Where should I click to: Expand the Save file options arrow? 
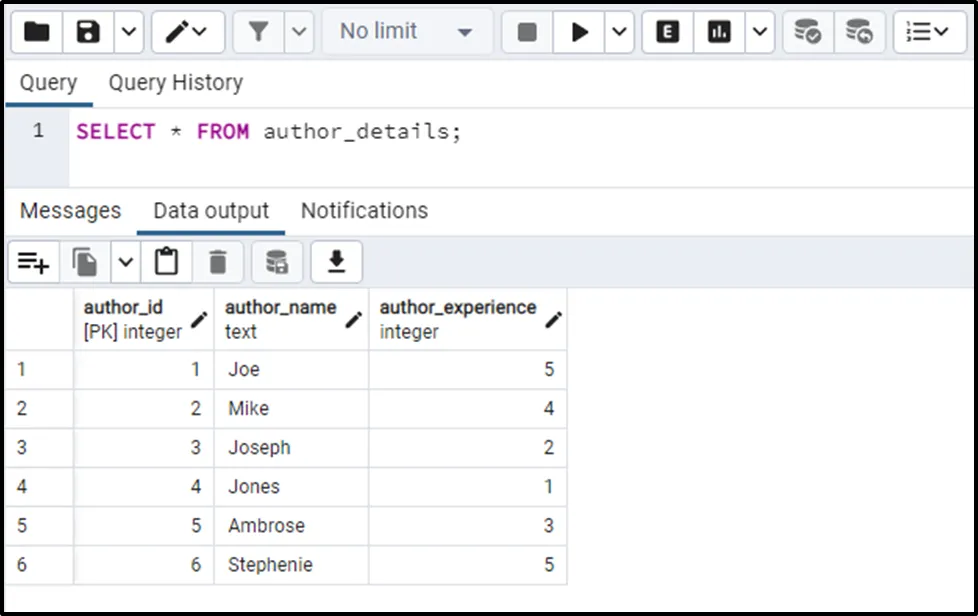pyautogui.click(x=129, y=32)
